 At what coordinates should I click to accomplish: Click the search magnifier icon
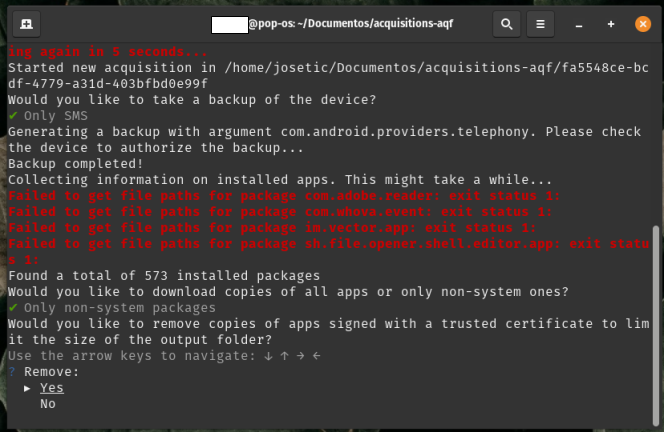pyautogui.click(x=507, y=23)
